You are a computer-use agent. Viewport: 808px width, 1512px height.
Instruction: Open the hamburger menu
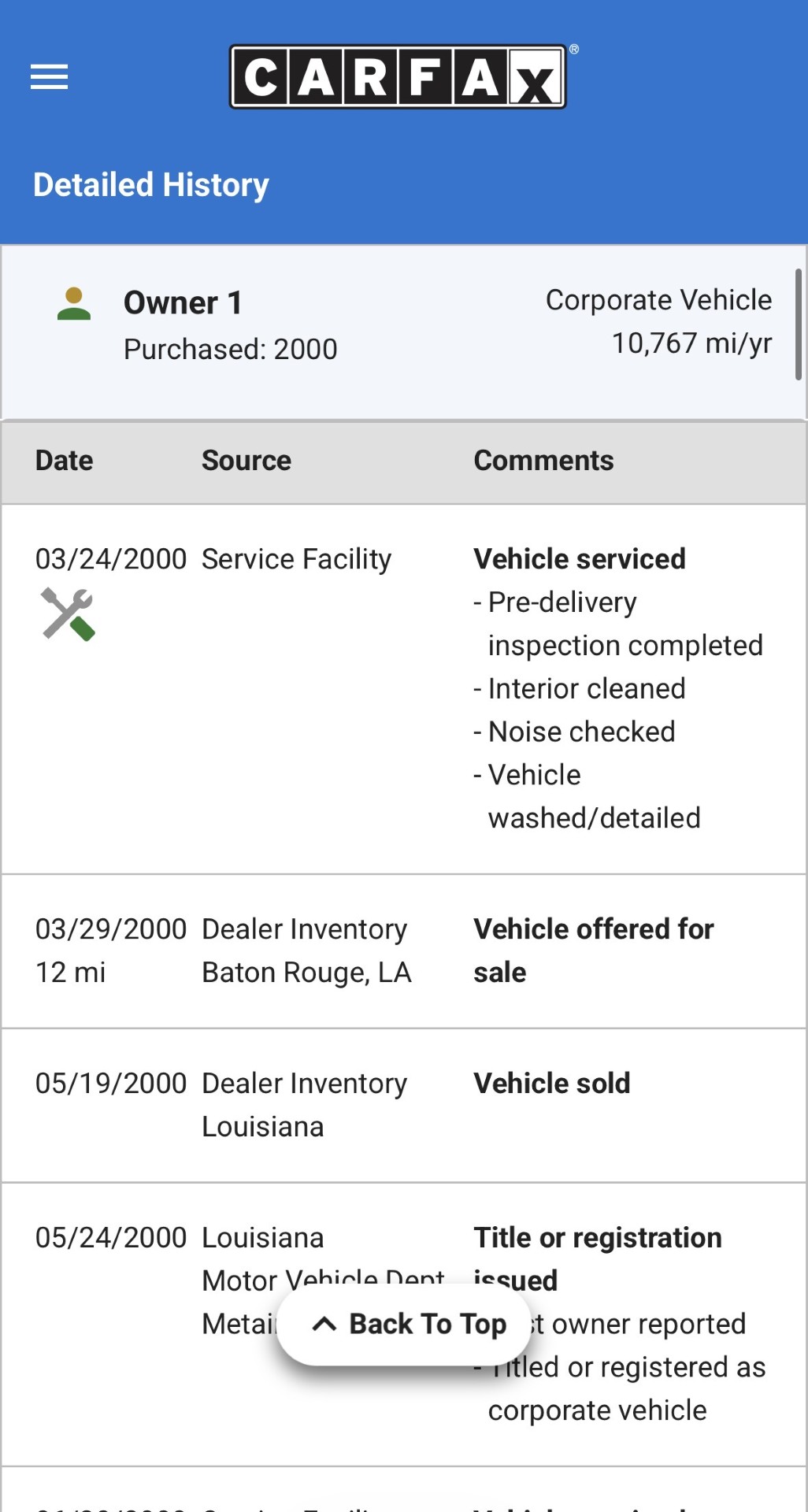tap(49, 77)
